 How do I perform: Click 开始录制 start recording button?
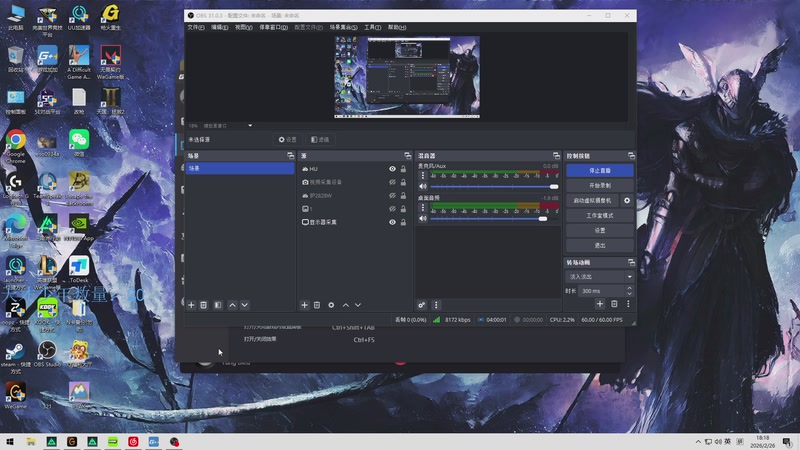click(600, 185)
